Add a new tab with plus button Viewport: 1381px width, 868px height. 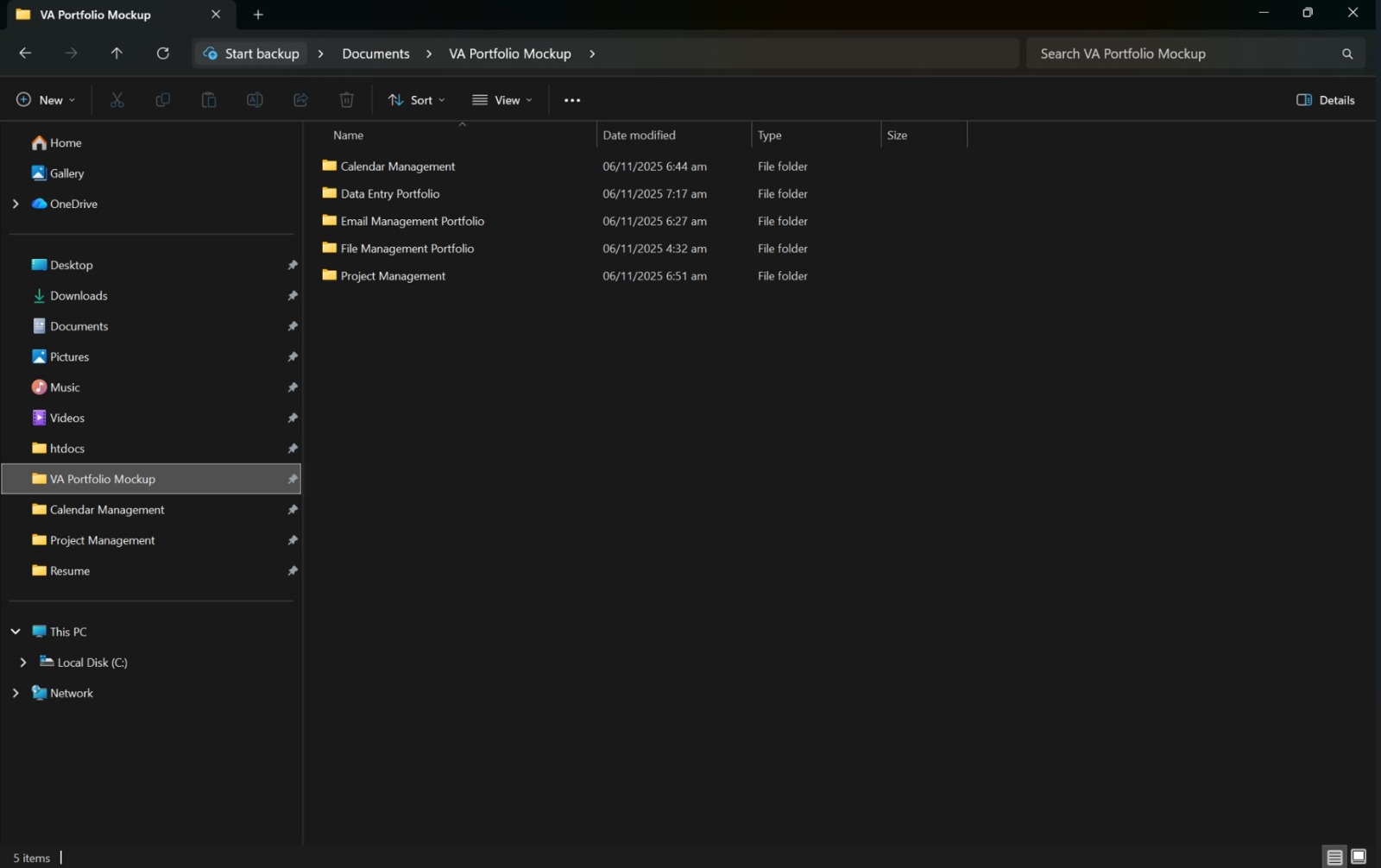pyautogui.click(x=258, y=15)
